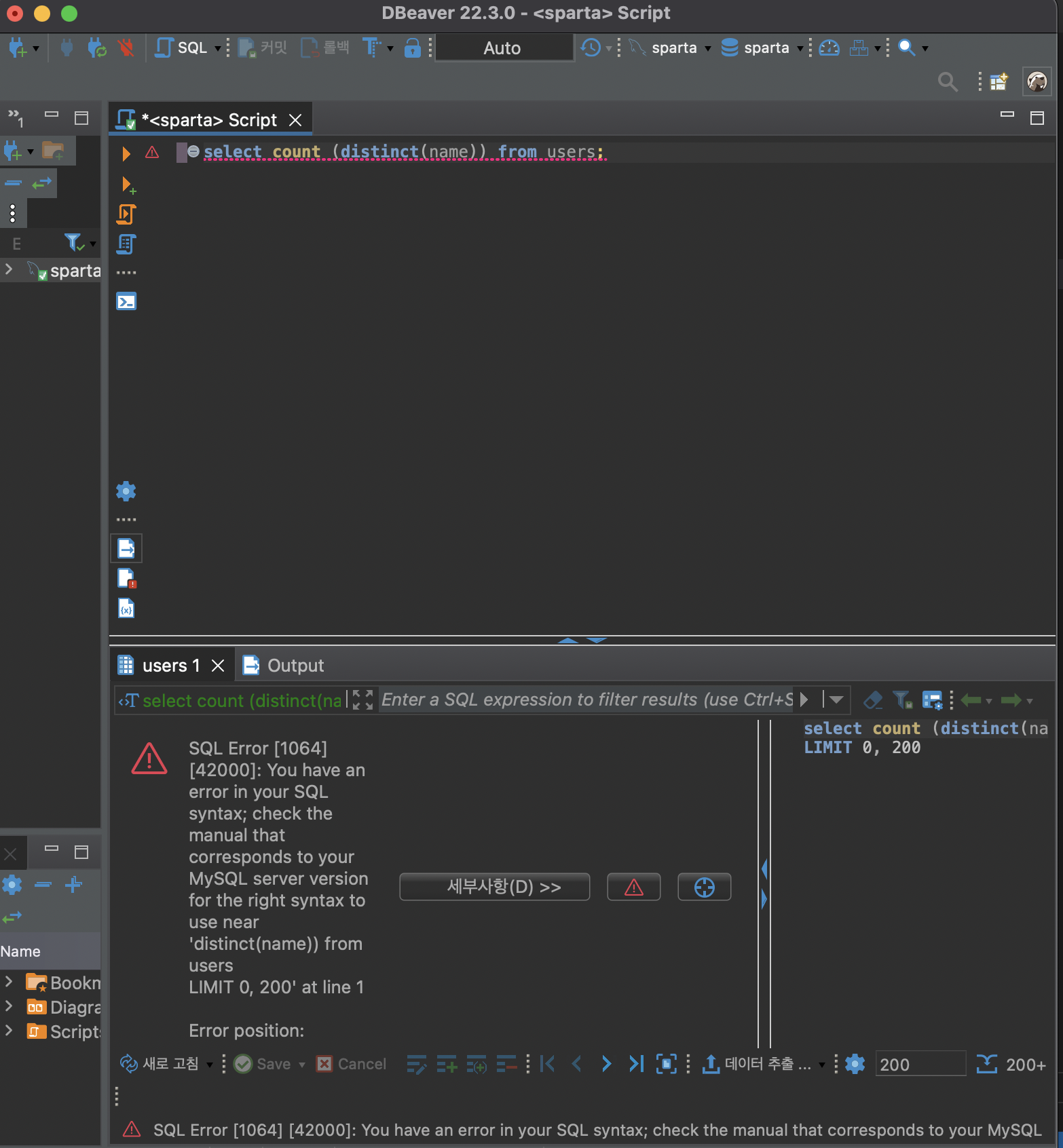Toggle the error log document icon
The width and height of the screenshot is (1063, 1148).
coord(126,578)
